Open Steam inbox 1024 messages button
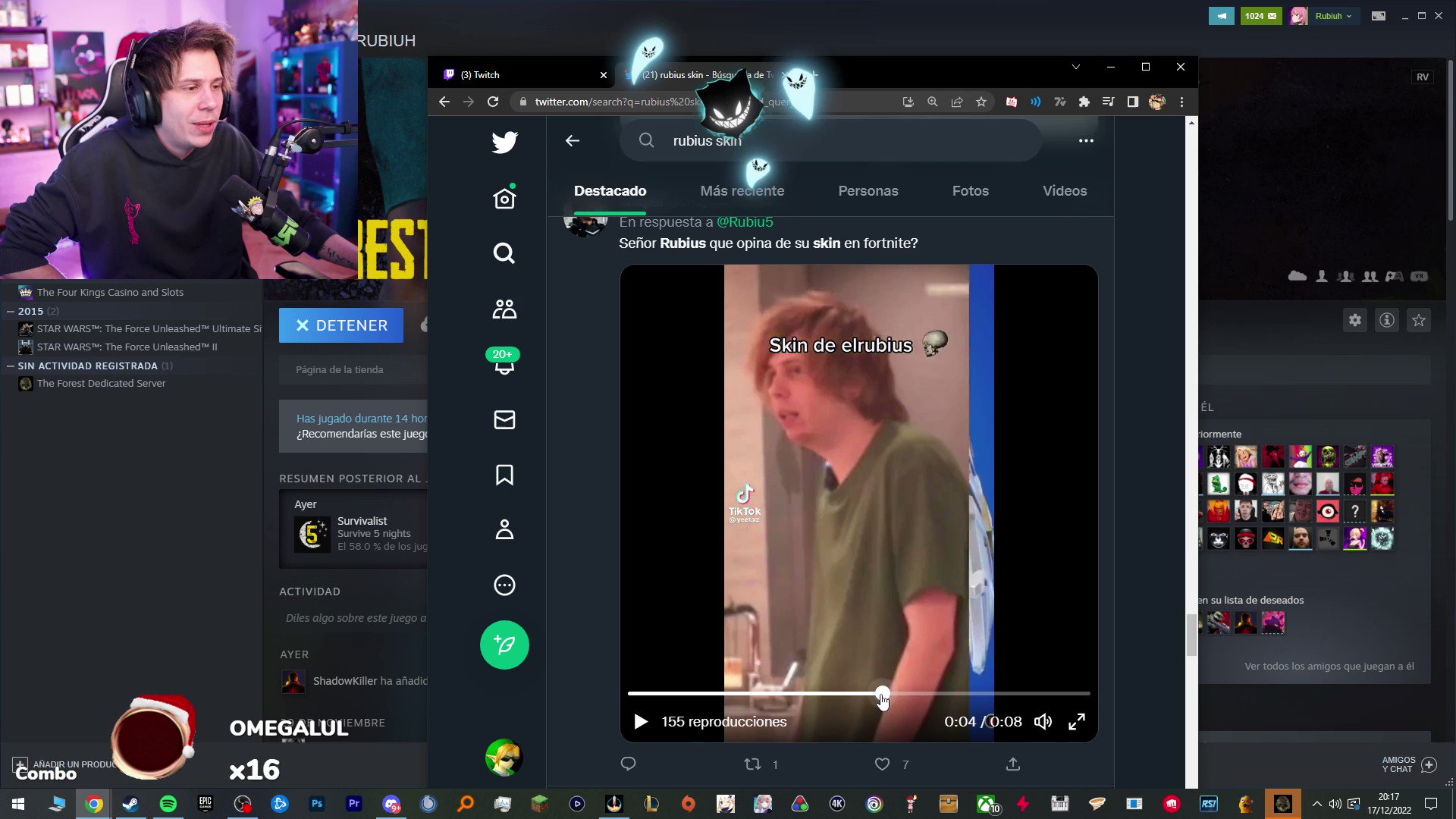Image resolution: width=1456 pixels, height=819 pixels. pos(1261,16)
